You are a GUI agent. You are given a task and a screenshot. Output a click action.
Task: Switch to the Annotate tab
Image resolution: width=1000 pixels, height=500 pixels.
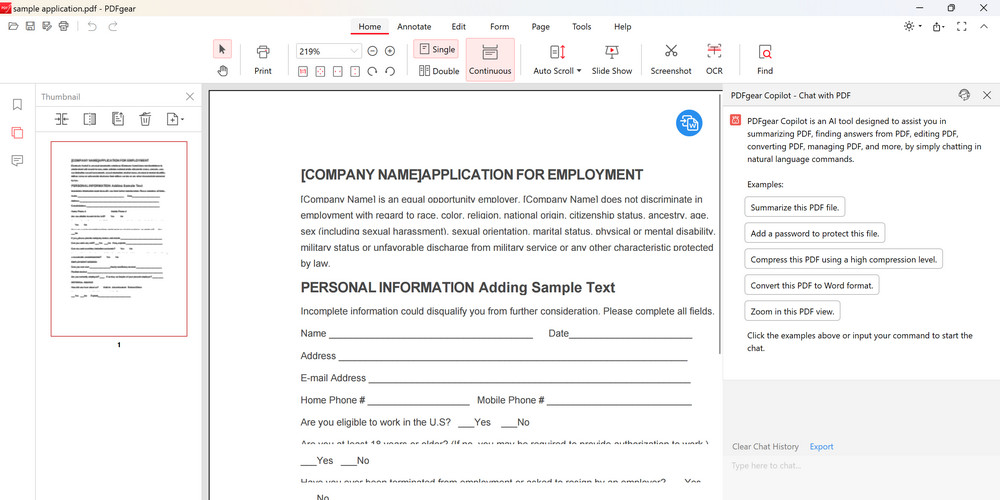(x=414, y=27)
